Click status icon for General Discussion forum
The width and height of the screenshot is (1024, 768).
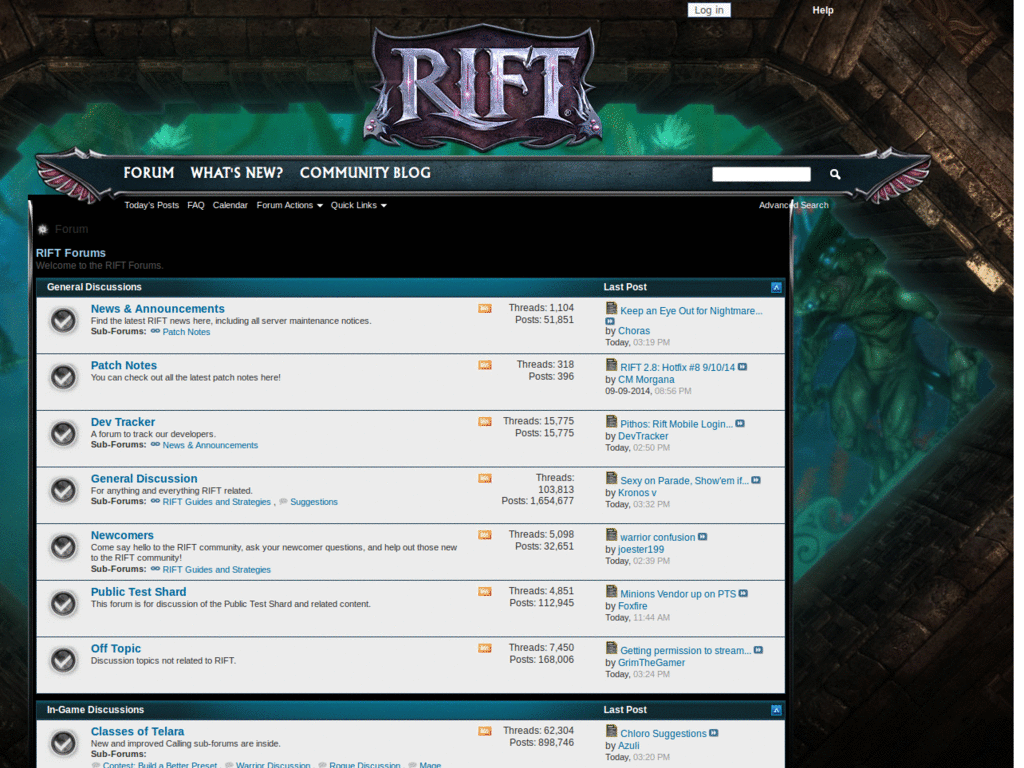(63, 490)
